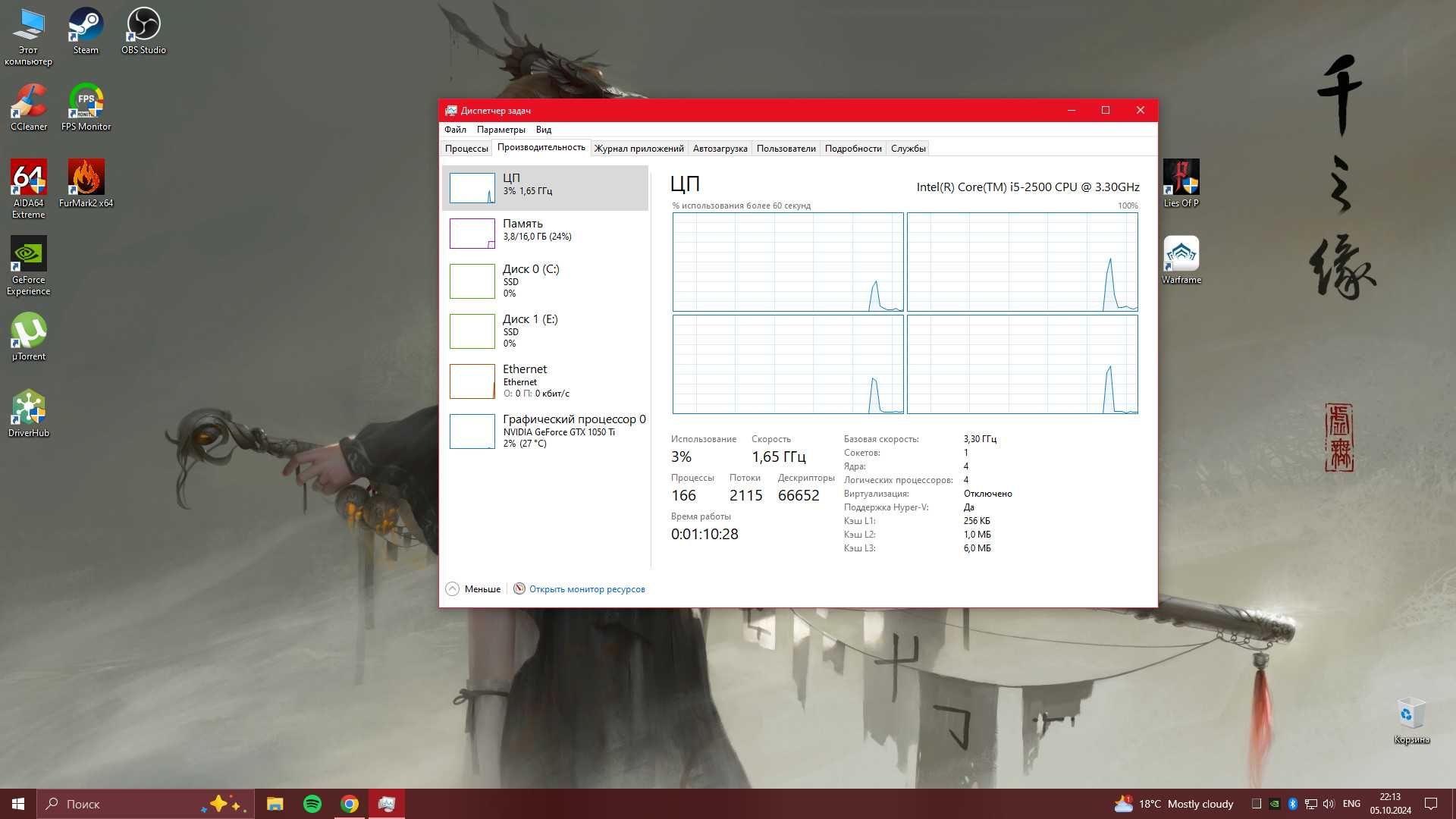Open the notification center icon
The image size is (1456, 819).
pyautogui.click(x=1431, y=804)
